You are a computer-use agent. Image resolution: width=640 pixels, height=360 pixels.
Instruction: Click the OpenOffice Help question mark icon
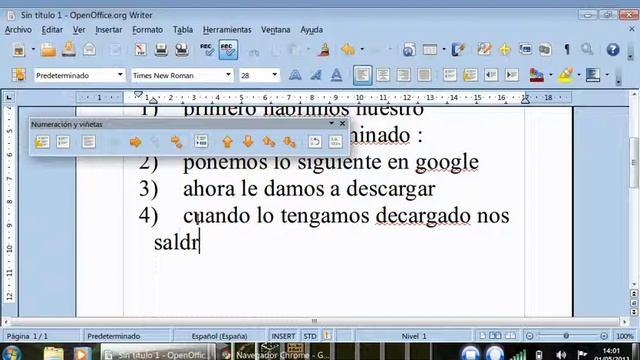[613, 50]
